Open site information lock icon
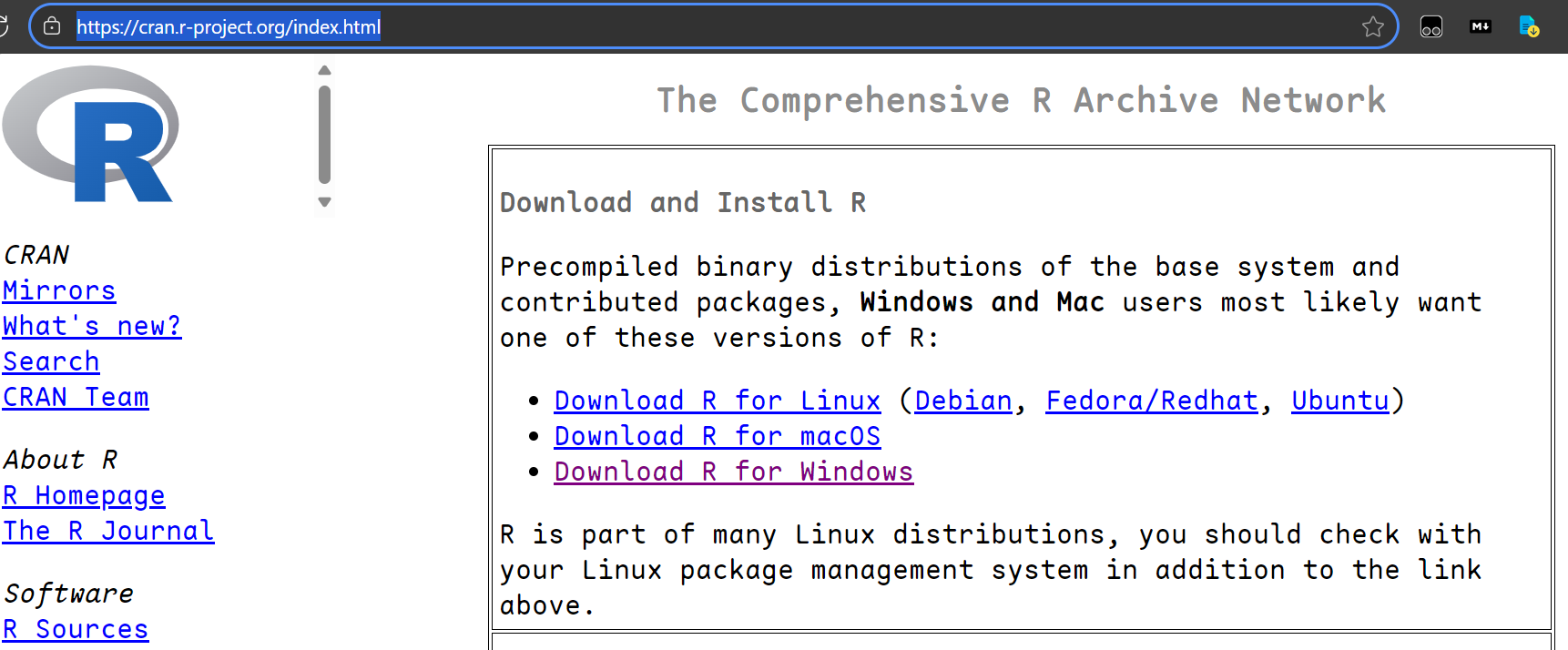This screenshot has width=1568, height=650. [x=53, y=26]
